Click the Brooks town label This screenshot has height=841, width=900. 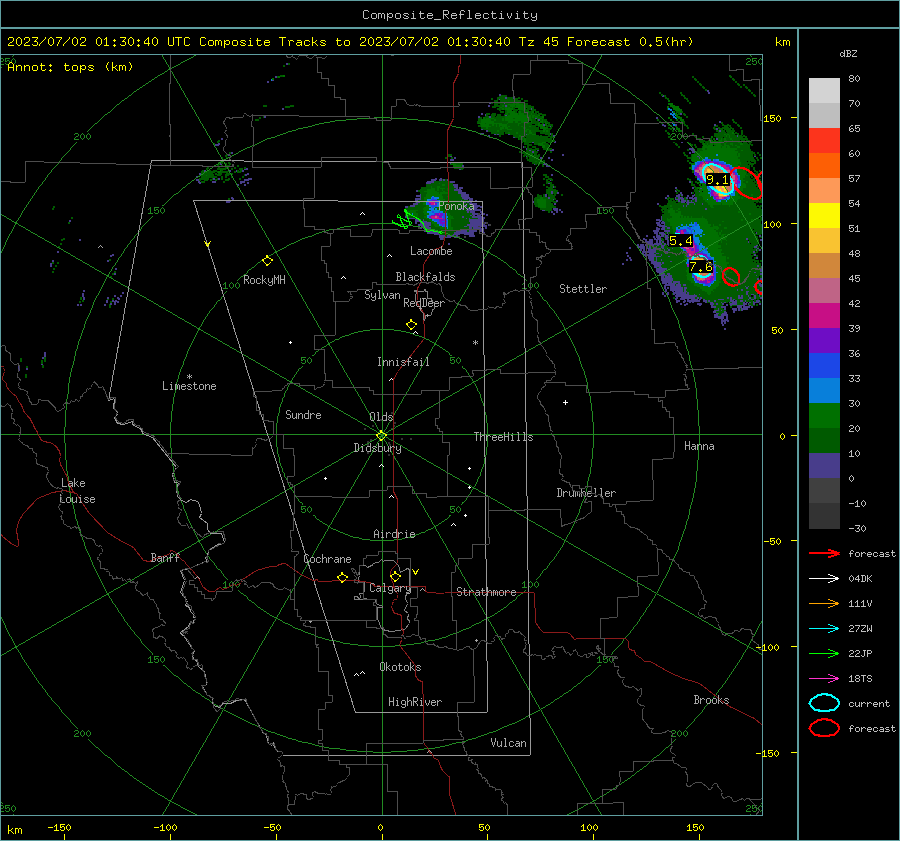point(711,700)
